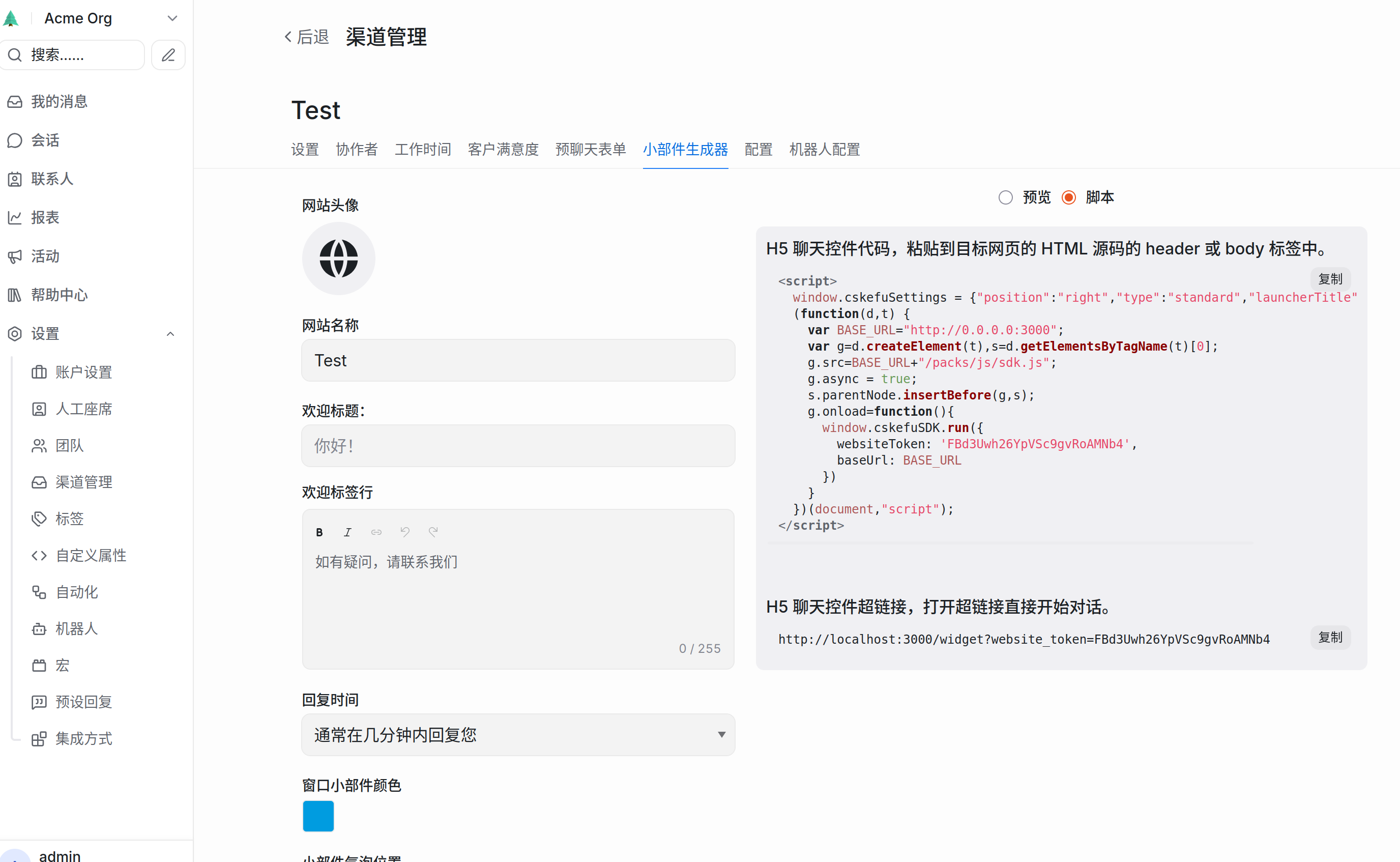Open the 机器人 bot settings item

[x=76, y=628]
